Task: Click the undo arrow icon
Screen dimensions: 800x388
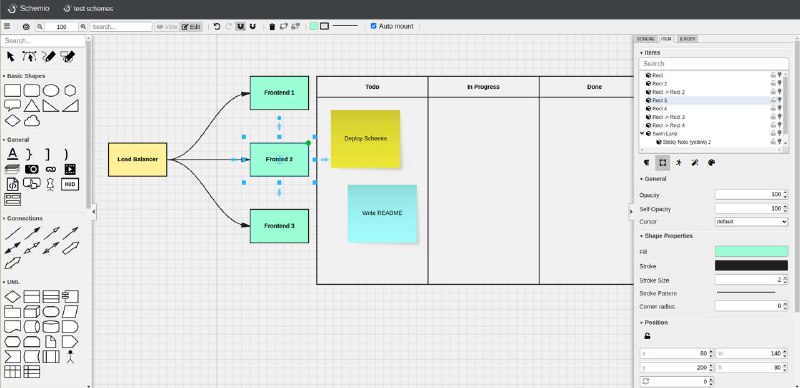Action: coord(217,27)
